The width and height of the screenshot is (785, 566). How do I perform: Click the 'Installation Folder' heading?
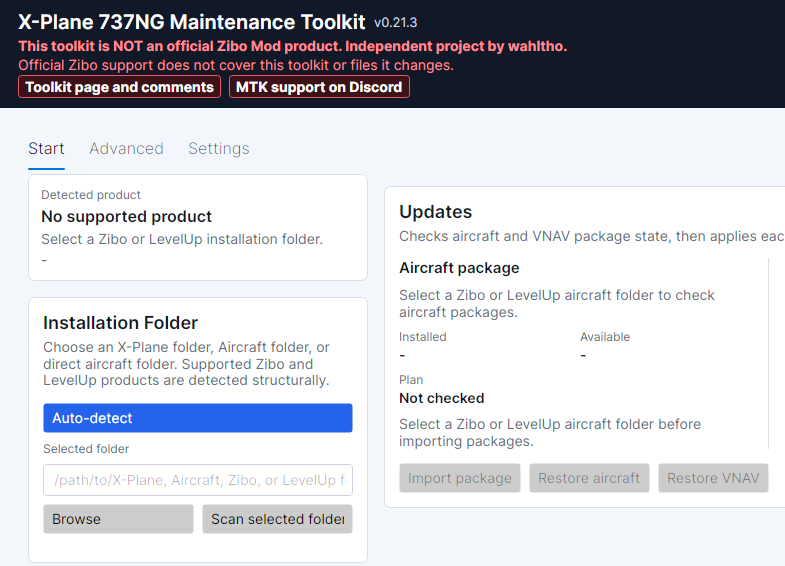(x=121, y=323)
